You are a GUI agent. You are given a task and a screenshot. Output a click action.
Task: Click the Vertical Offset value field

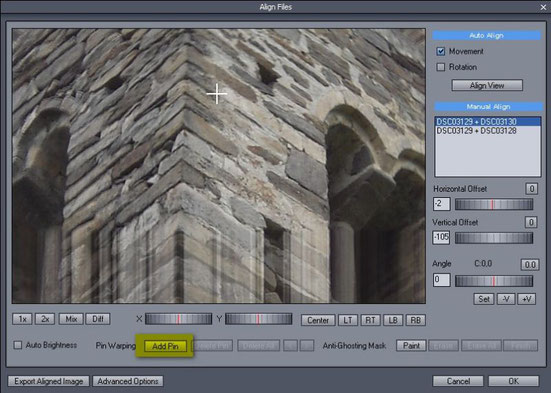click(441, 237)
